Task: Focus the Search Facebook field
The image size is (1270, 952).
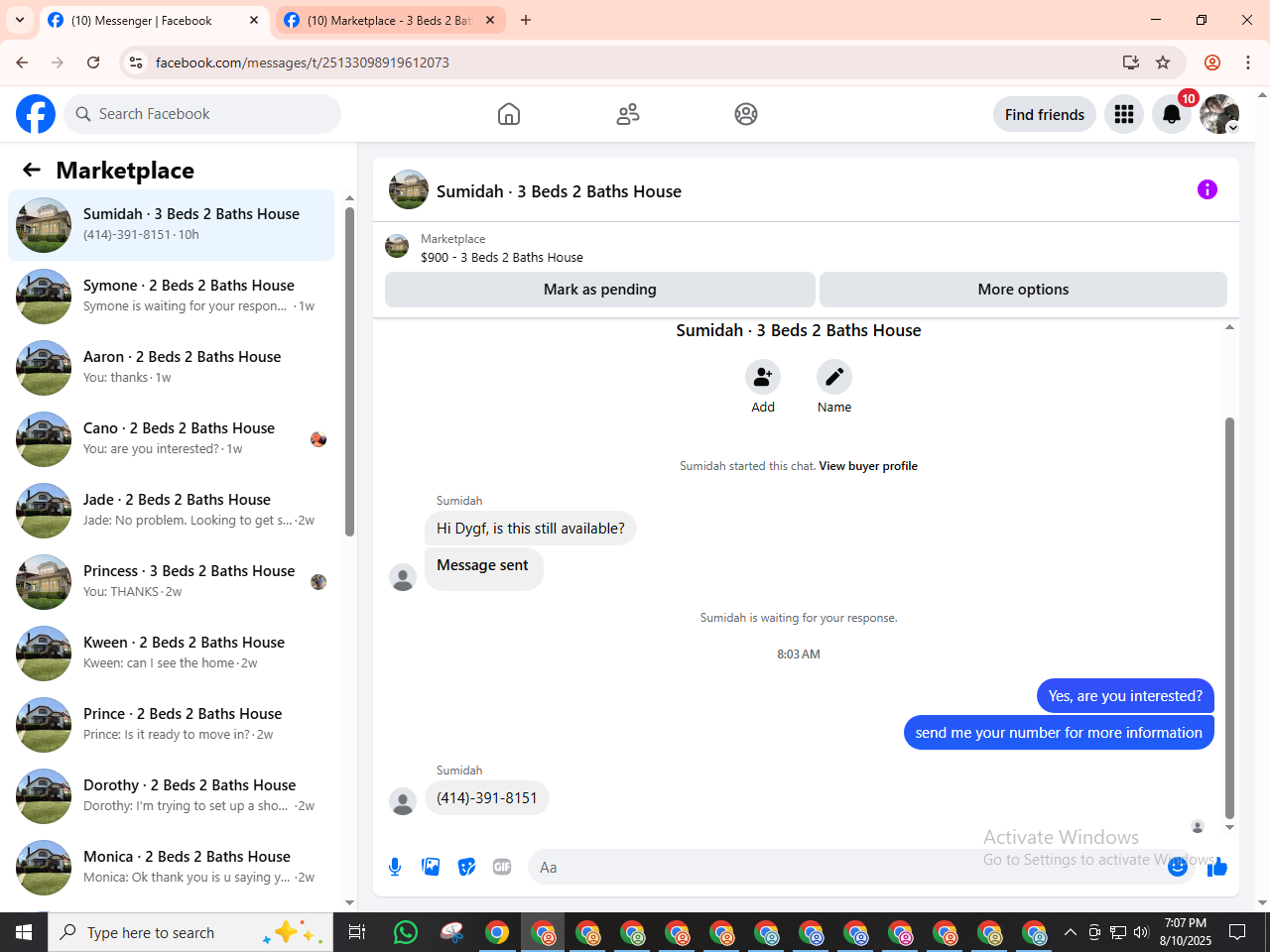Action: tap(202, 114)
